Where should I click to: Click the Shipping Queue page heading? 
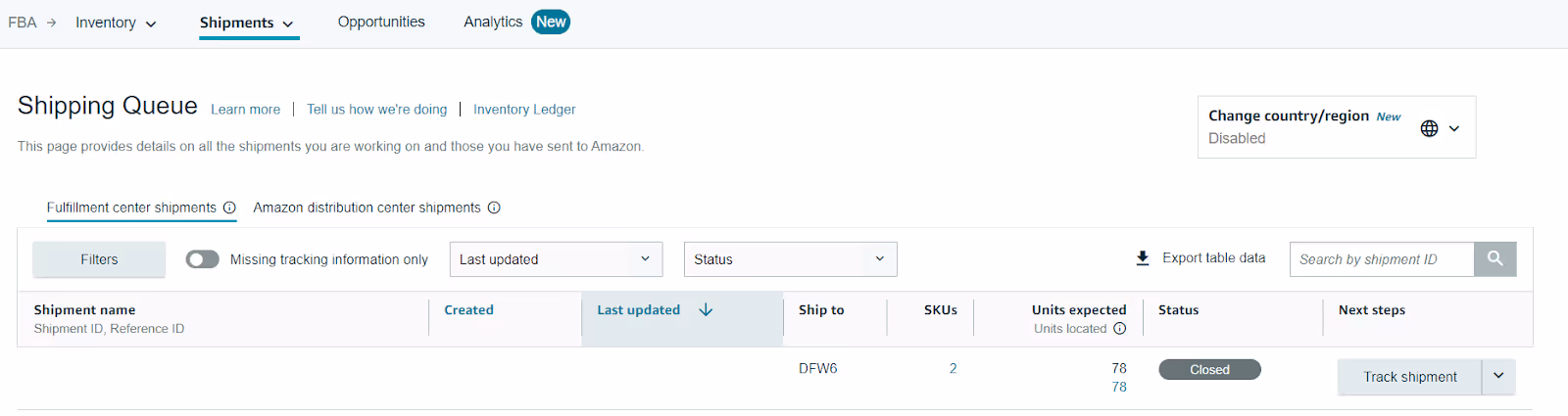[108, 106]
